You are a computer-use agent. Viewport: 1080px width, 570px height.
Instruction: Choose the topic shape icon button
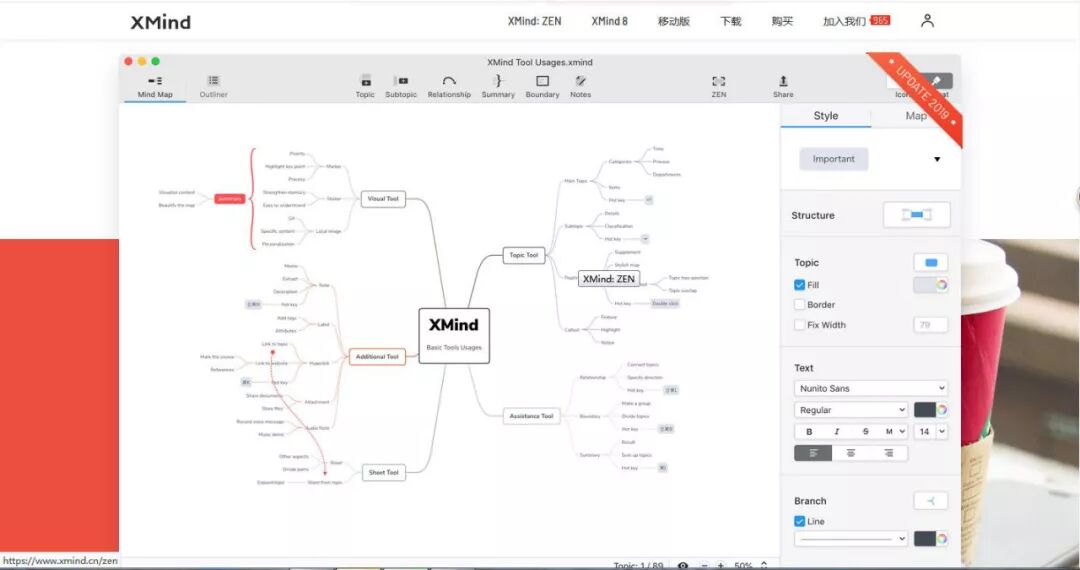click(x=931, y=262)
